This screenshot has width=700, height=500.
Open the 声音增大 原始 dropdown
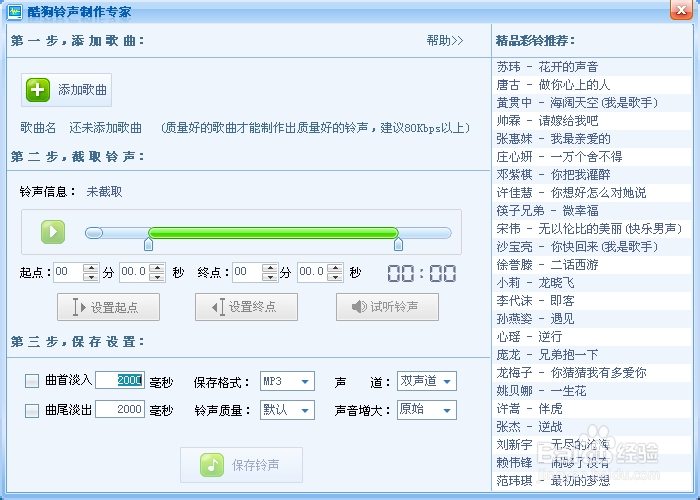point(427,410)
